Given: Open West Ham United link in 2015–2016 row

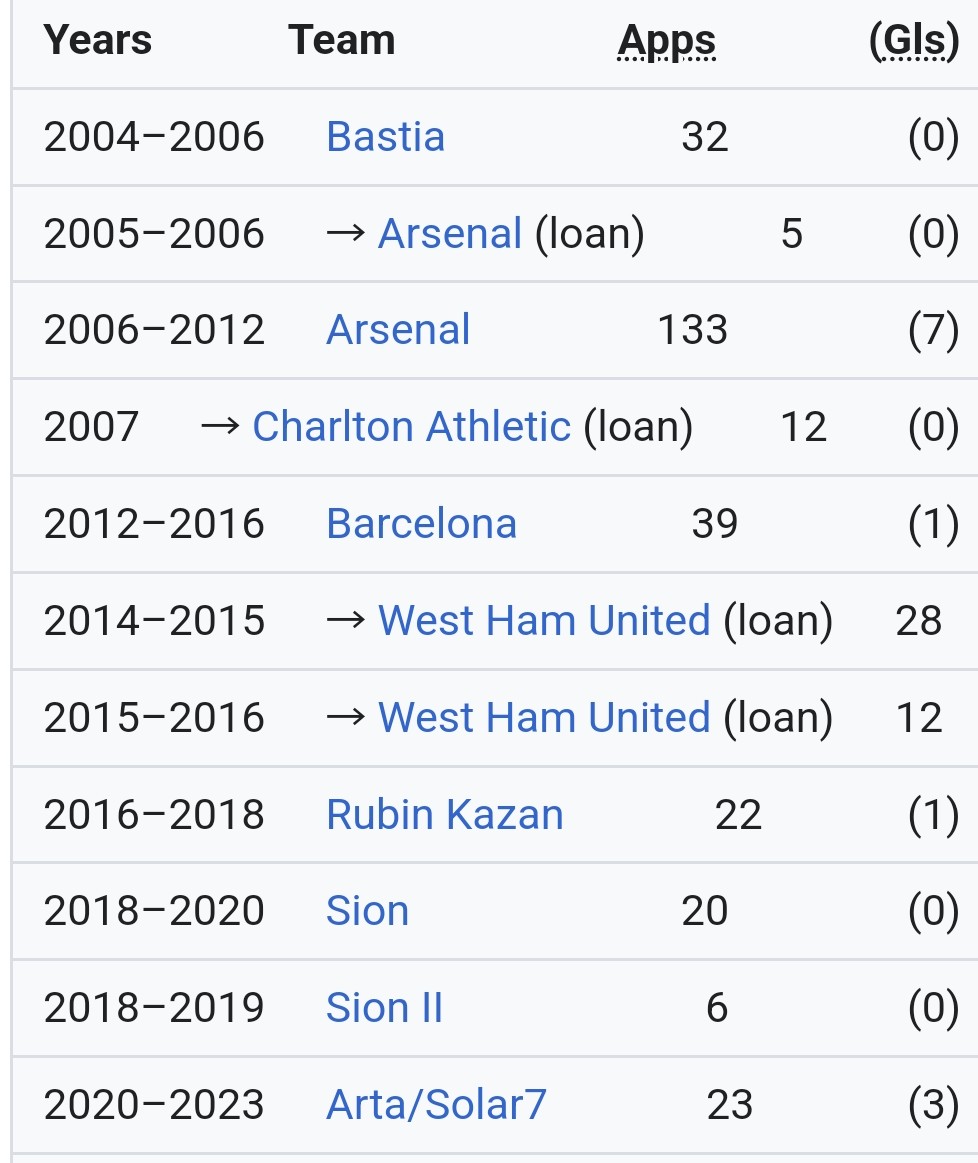Looking at the screenshot, I should click(x=544, y=717).
